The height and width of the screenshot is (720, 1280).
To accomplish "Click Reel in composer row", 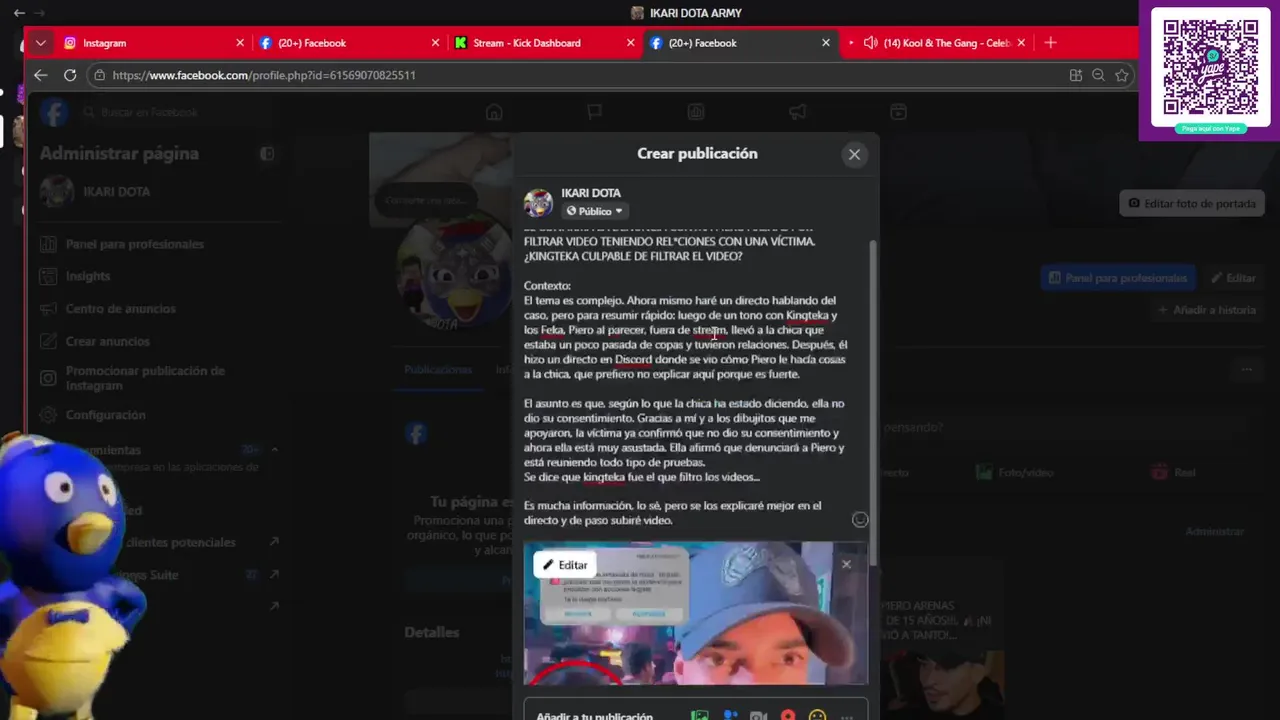I will pos(1175,472).
